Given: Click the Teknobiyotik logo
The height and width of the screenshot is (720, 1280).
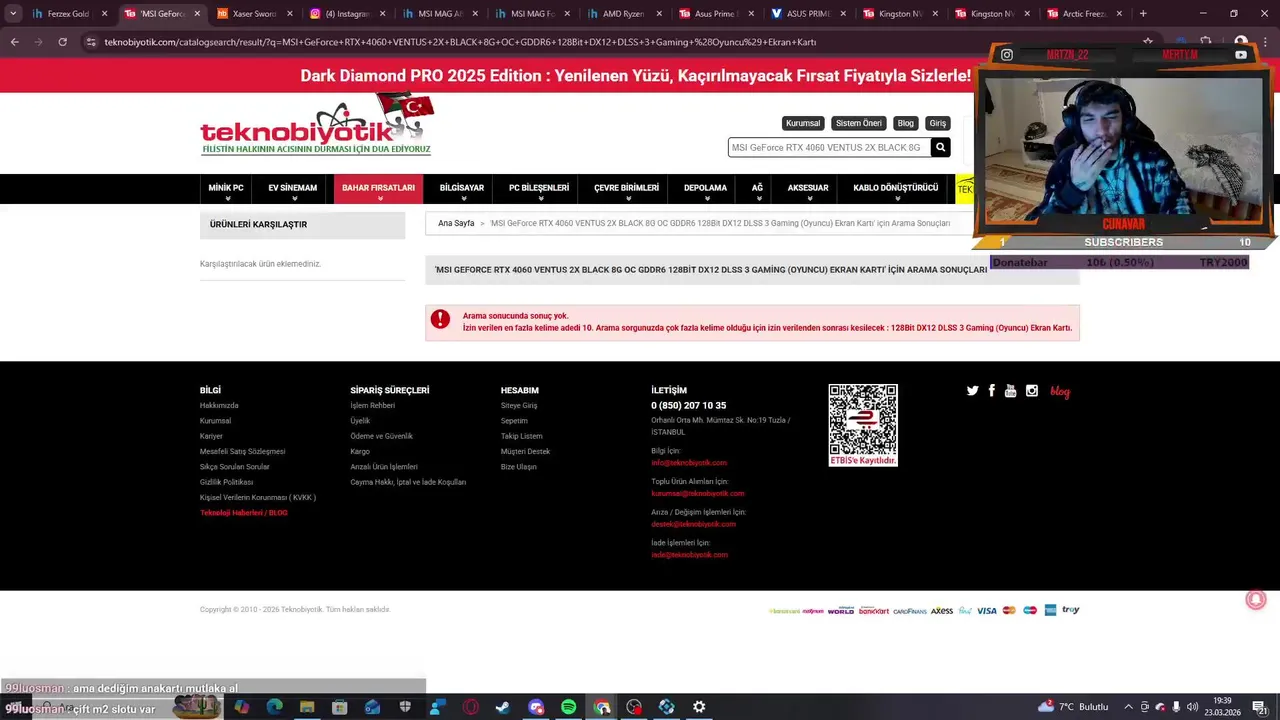Looking at the screenshot, I should click(317, 127).
